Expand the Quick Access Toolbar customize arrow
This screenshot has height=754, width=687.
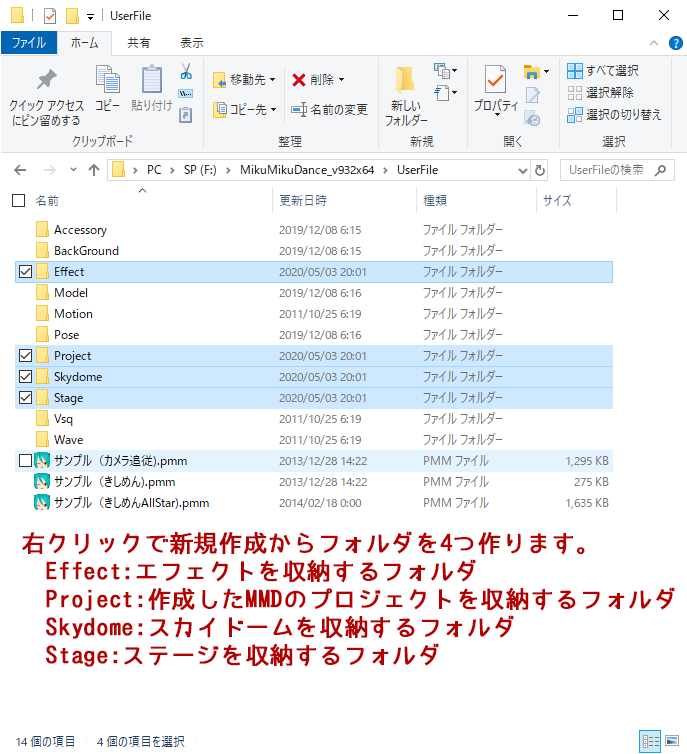click(x=90, y=17)
